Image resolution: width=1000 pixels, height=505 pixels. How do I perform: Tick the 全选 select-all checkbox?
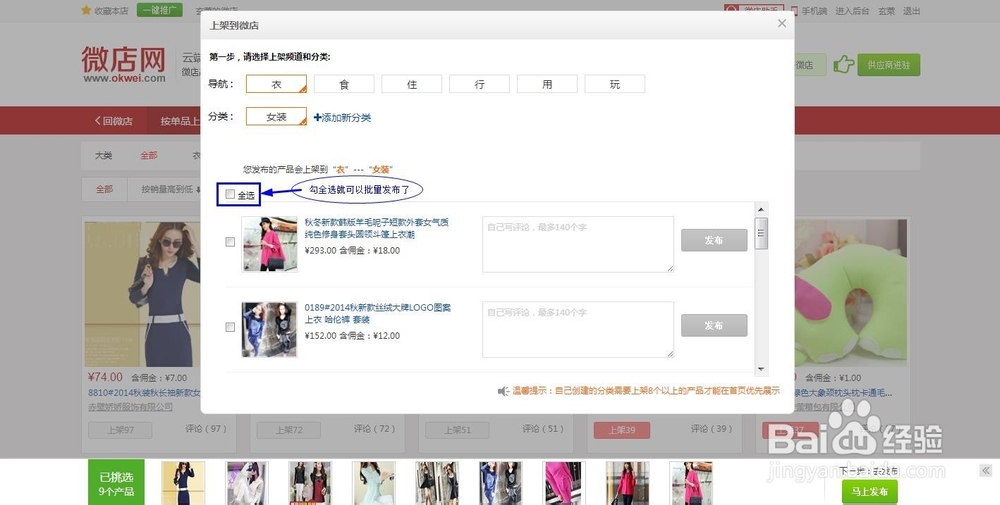pos(230,194)
